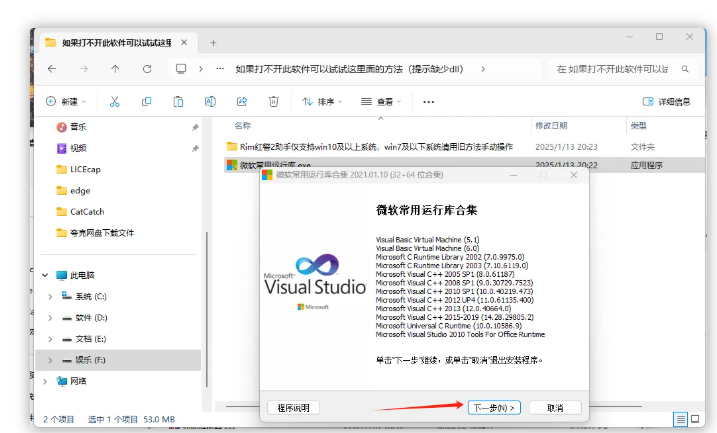Click 取消 in the installer dialog
The width and height of the screenshot is (717, 433).
(555, 407)
